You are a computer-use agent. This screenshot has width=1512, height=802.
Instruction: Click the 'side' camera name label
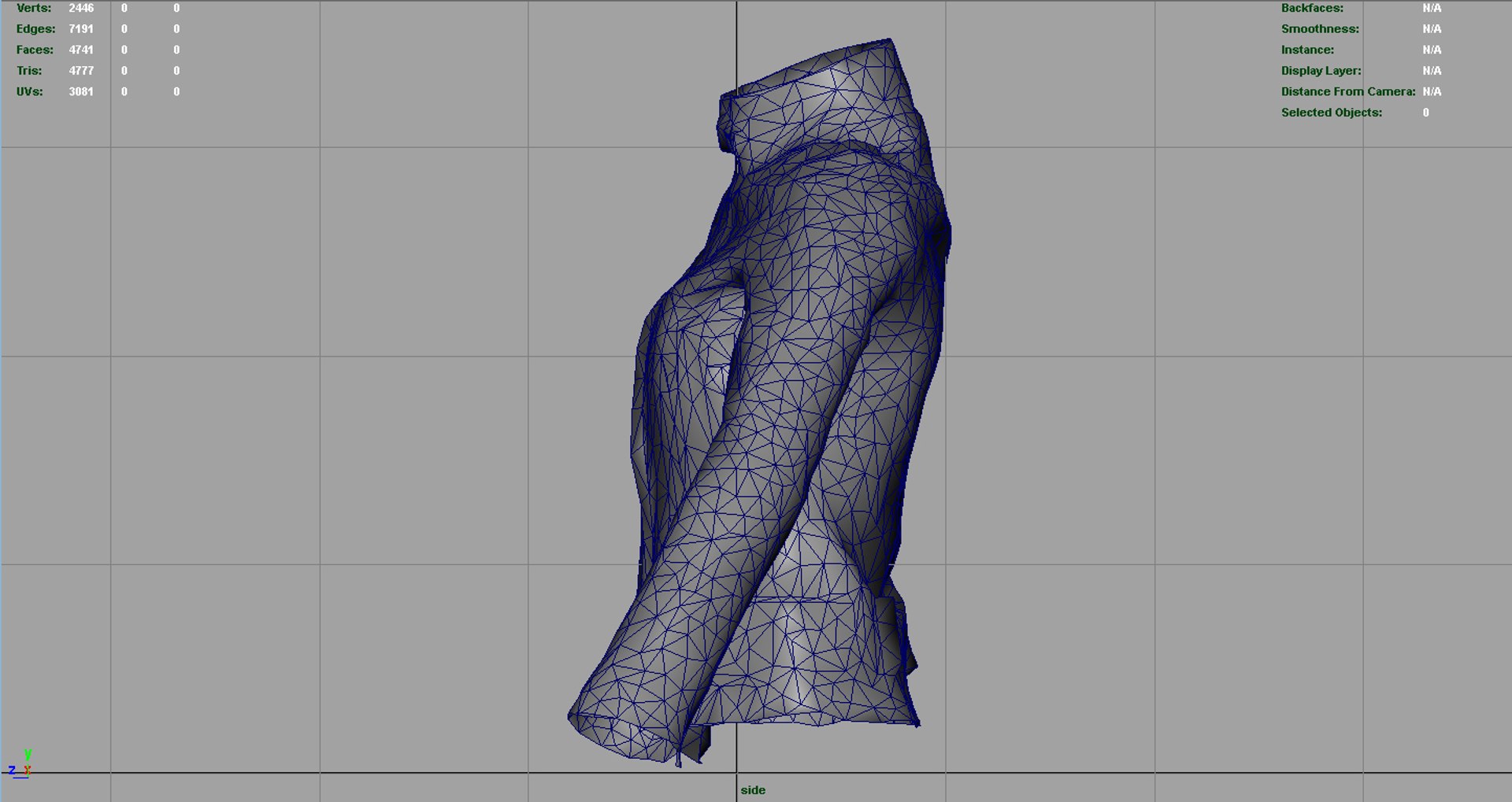click(x=753, y=790)
